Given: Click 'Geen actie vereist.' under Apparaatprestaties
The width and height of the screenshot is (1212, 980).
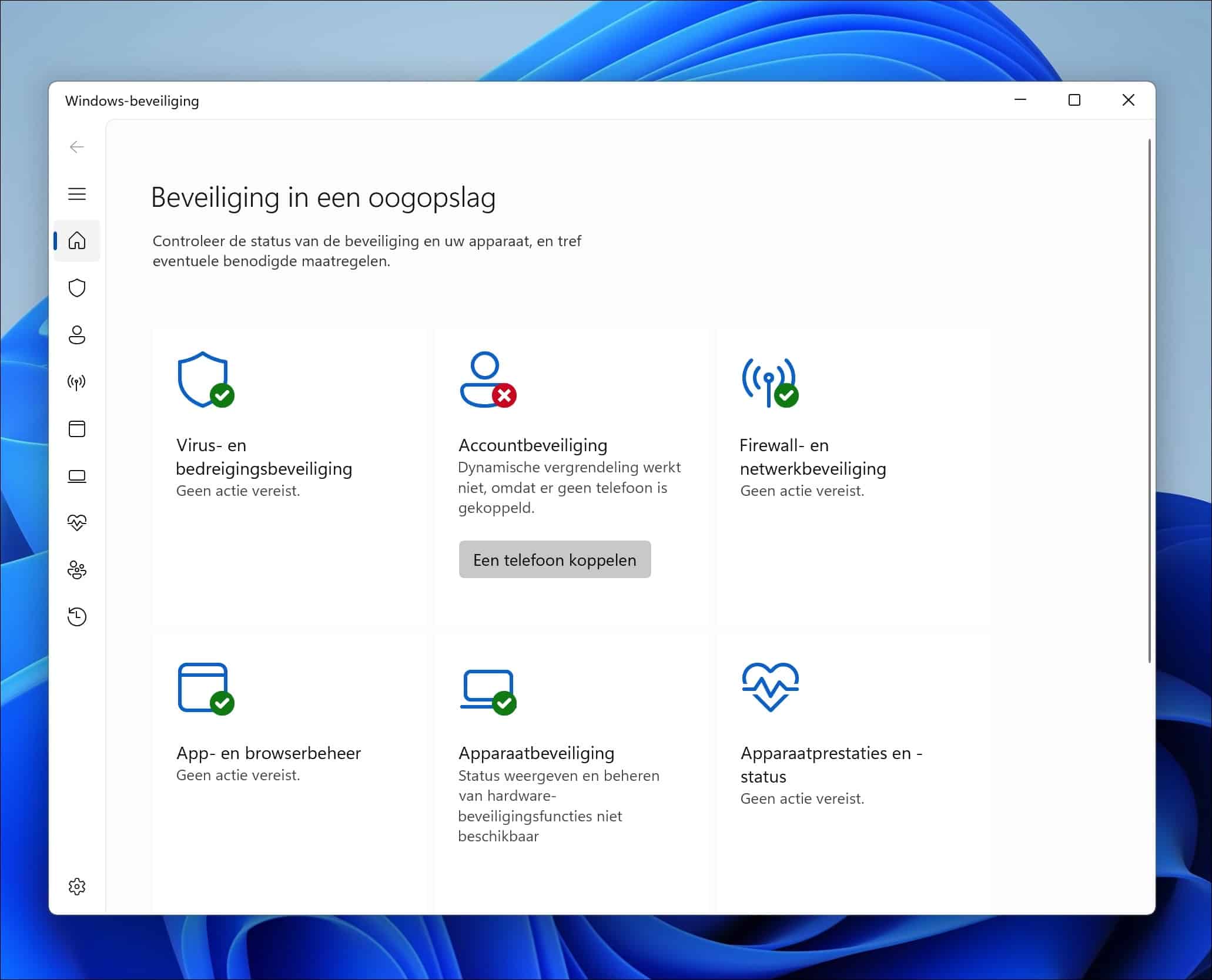Looking at the screenshot, I should coord(802,799).
